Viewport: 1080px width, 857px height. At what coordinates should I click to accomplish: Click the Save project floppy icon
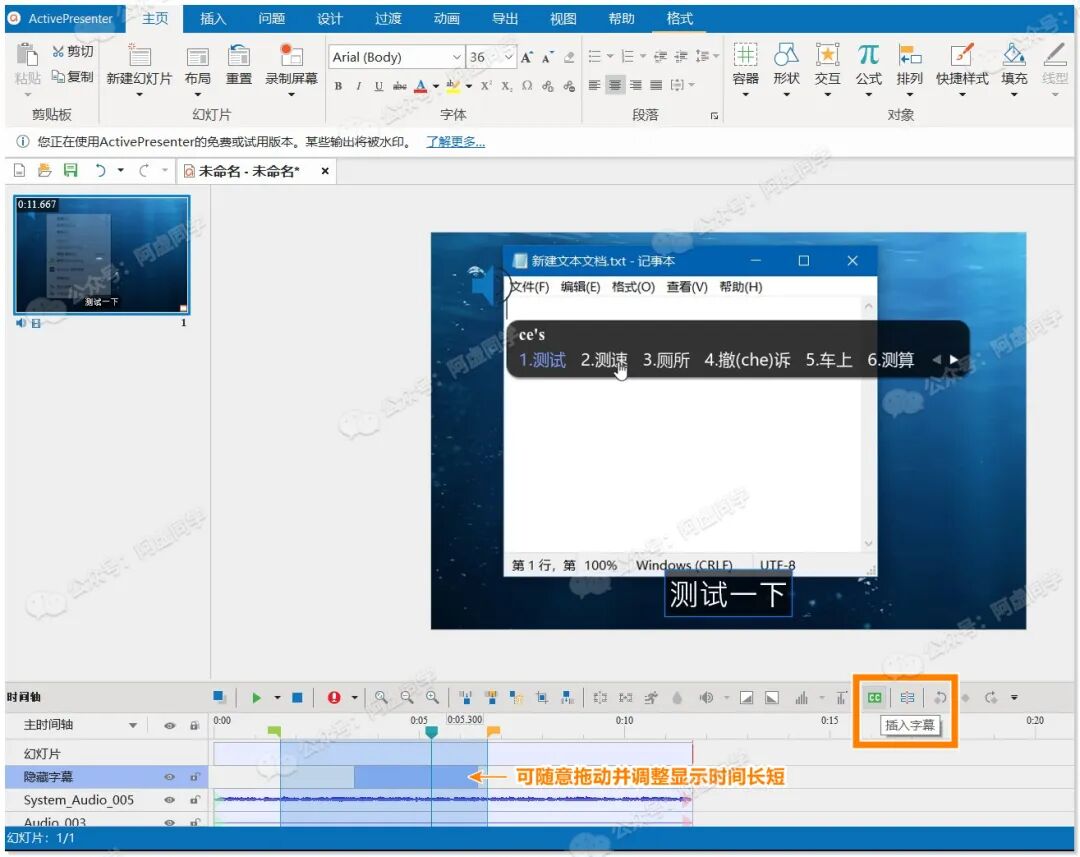coord(70,170)
